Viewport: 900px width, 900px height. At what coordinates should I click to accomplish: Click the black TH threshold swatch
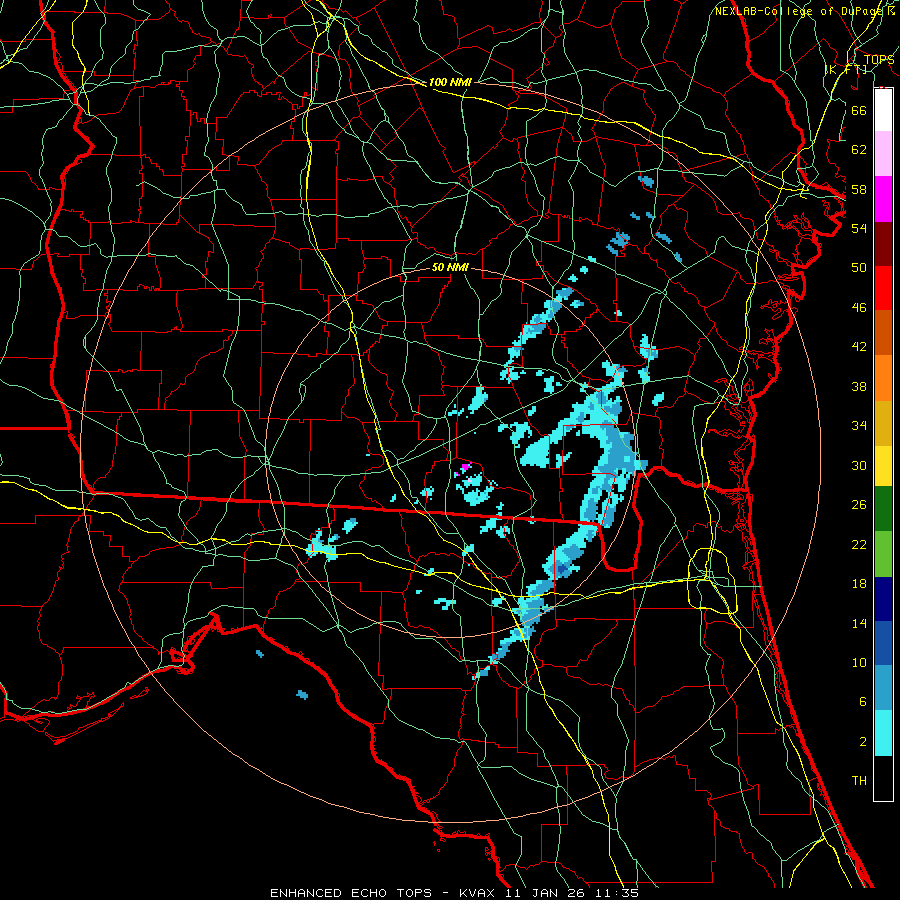[883, 778]
